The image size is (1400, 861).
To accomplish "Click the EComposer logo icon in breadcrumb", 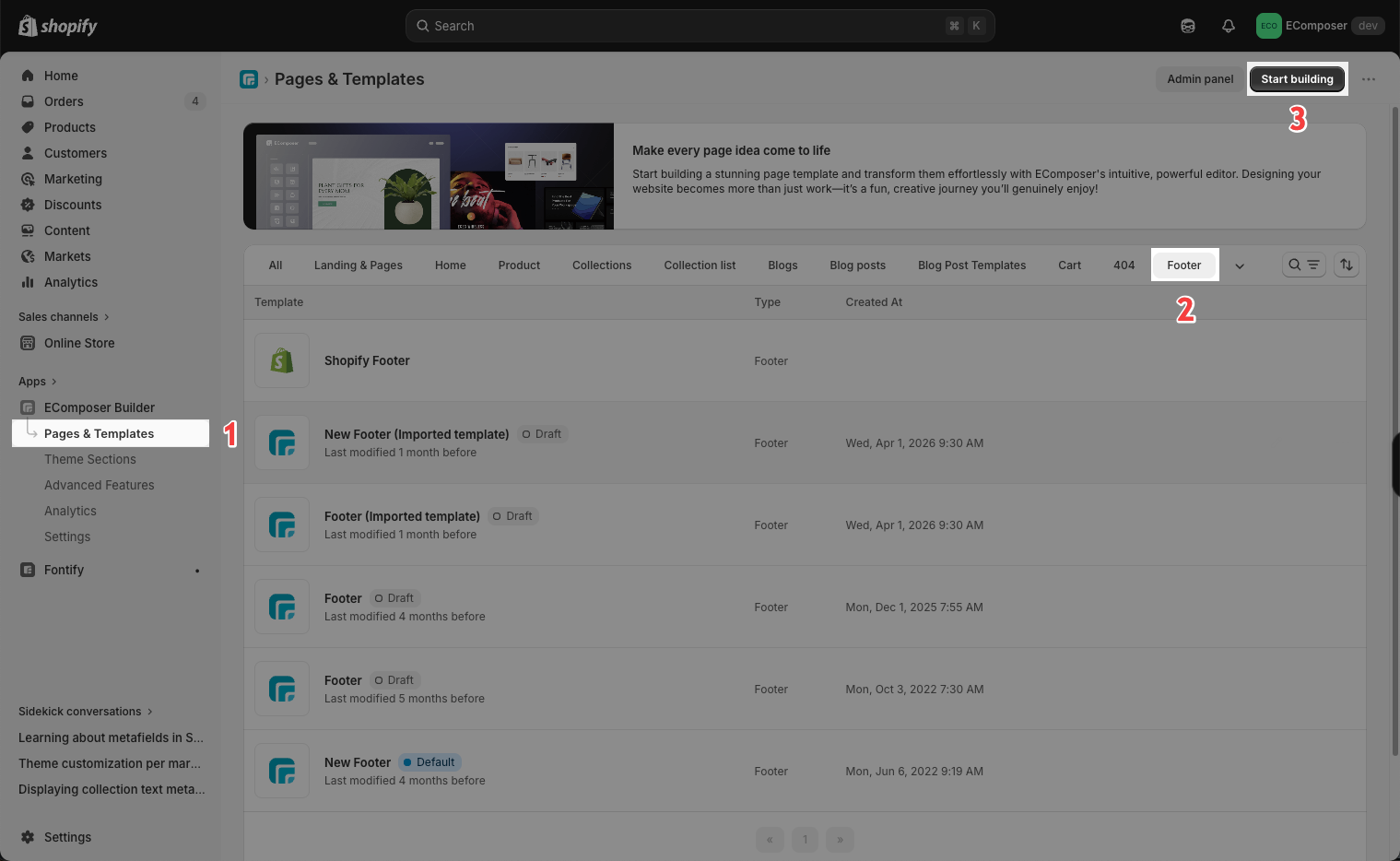I will click(249, 79).
